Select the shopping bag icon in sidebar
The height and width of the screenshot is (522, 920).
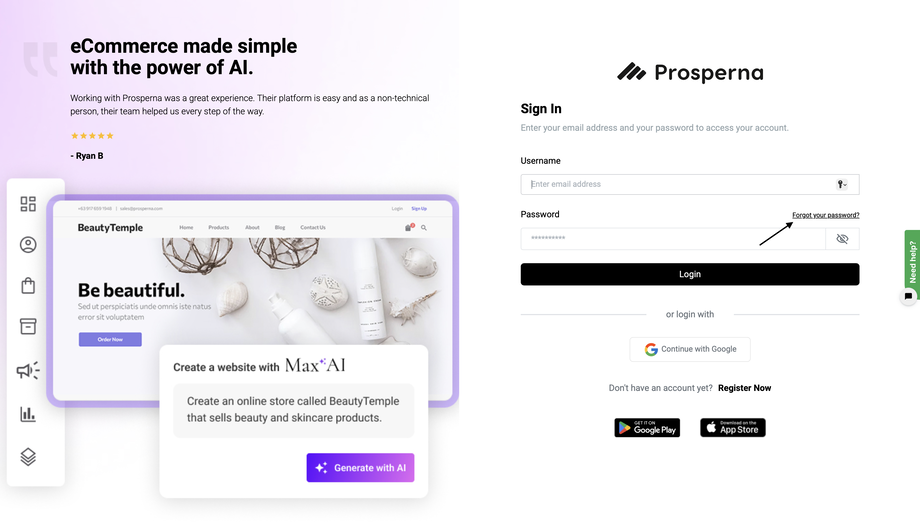pos(28,286)
